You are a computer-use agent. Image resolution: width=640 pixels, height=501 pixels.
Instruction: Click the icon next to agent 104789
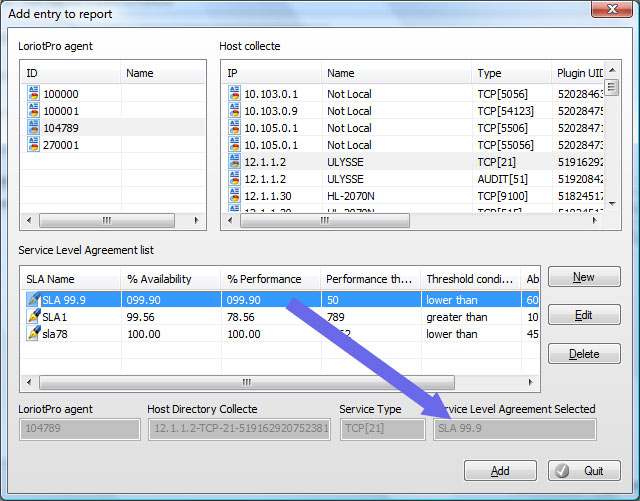point(34,128)
